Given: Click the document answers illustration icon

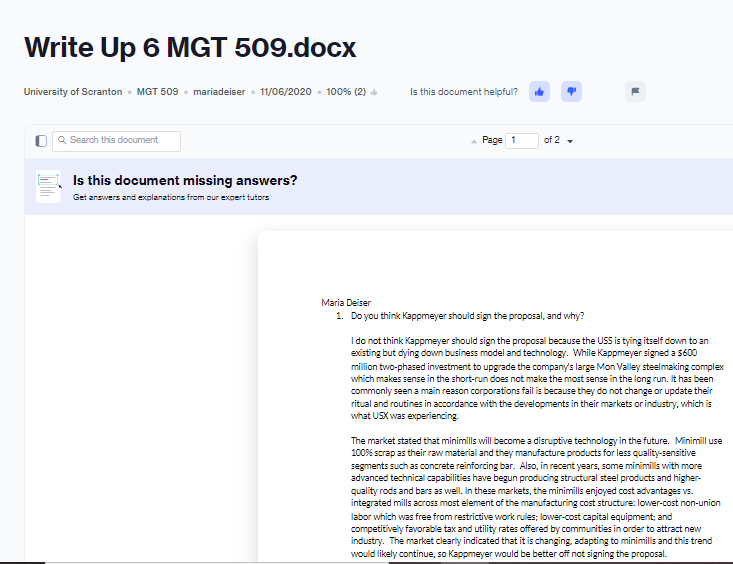Looking at the screenshot, I should pos(49,187).
